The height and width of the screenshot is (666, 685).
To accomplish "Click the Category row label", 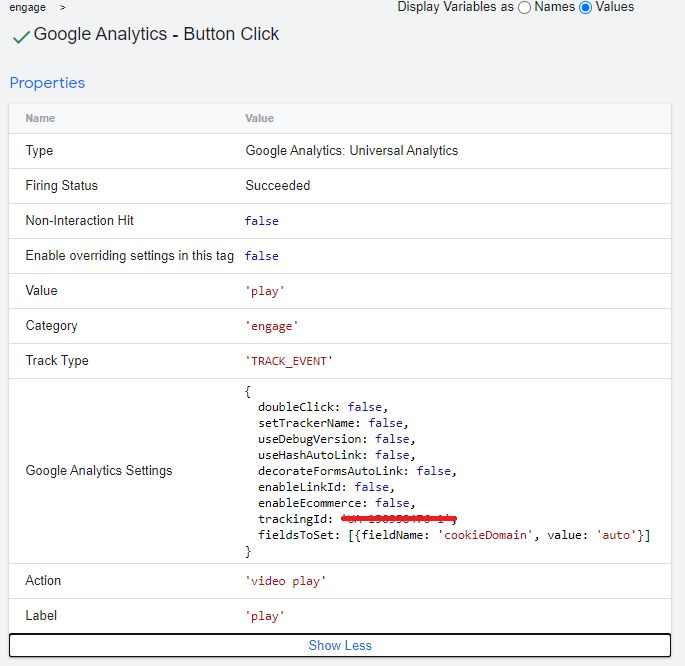I will (52, 325).
